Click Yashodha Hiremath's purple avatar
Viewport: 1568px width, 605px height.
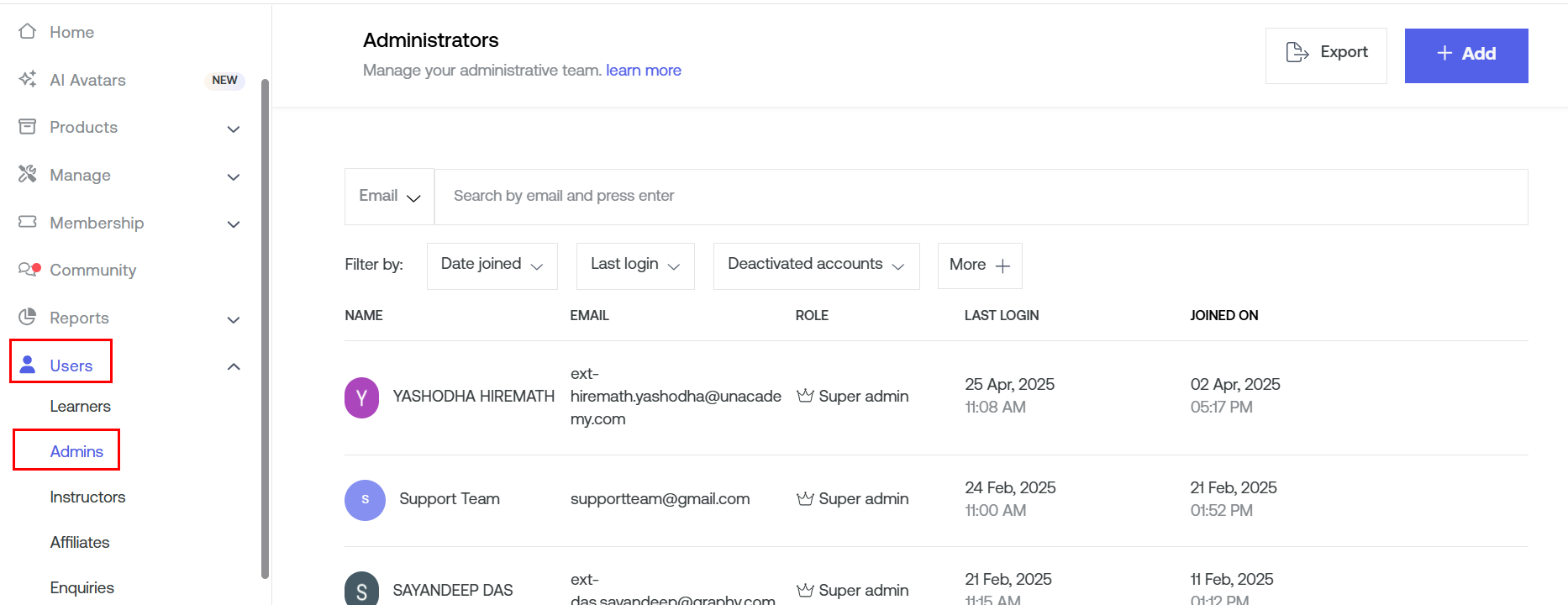click(x=361, y=397)
